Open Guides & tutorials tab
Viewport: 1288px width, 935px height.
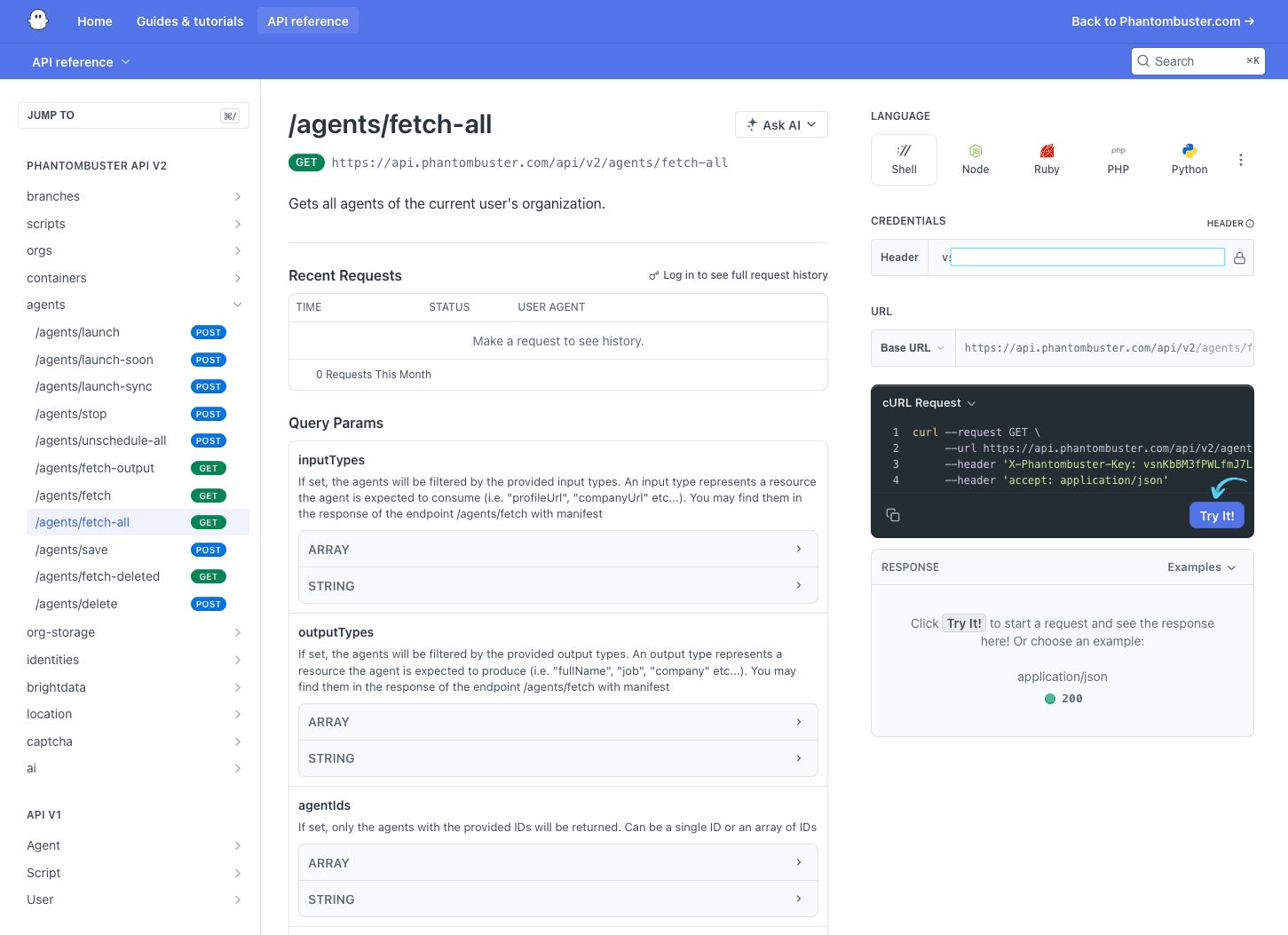point(190,21)
